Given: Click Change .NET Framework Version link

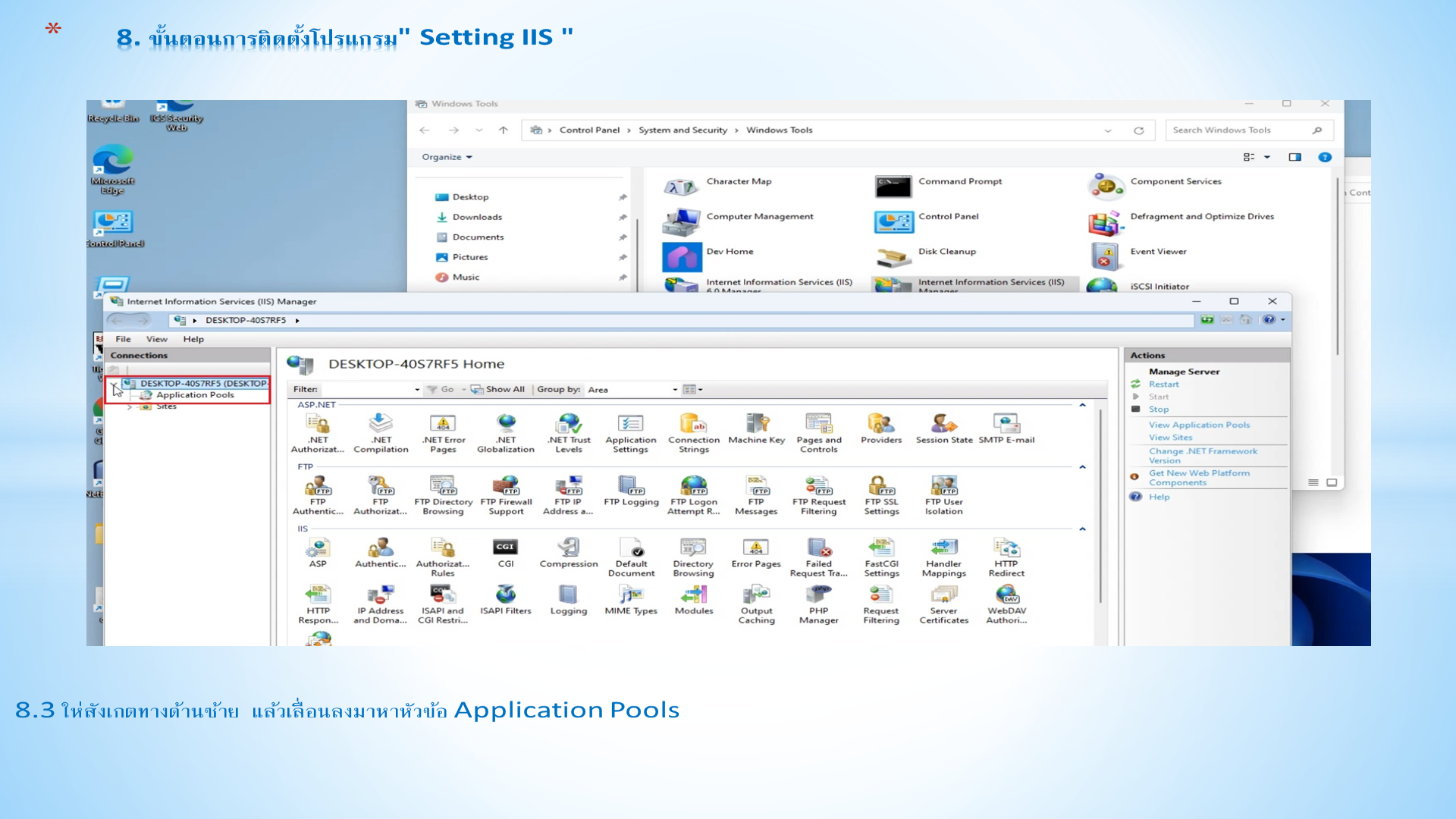Looking at the screenshot, I should 1203,456.
